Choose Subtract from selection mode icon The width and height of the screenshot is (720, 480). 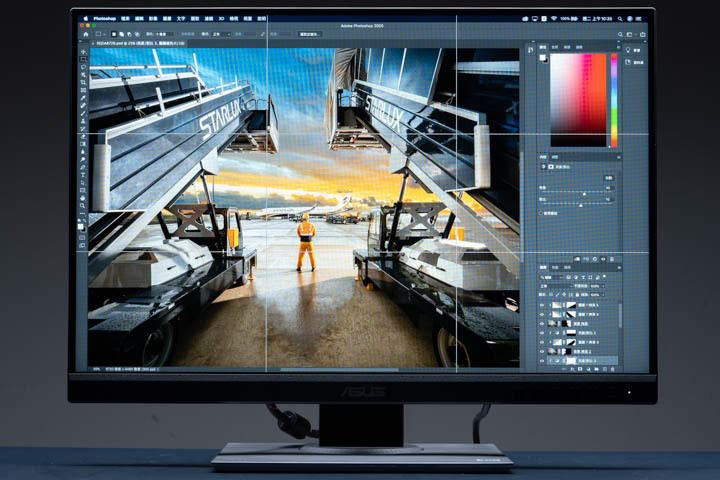tap(129, 34)
